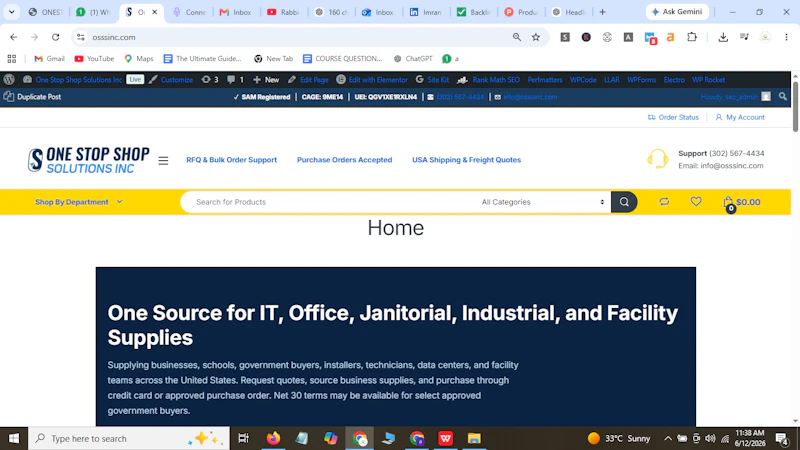Image resolution: width=800 pixels, height=450 pixels.
Task: Open the My Account link
Action: coord(740,117)
